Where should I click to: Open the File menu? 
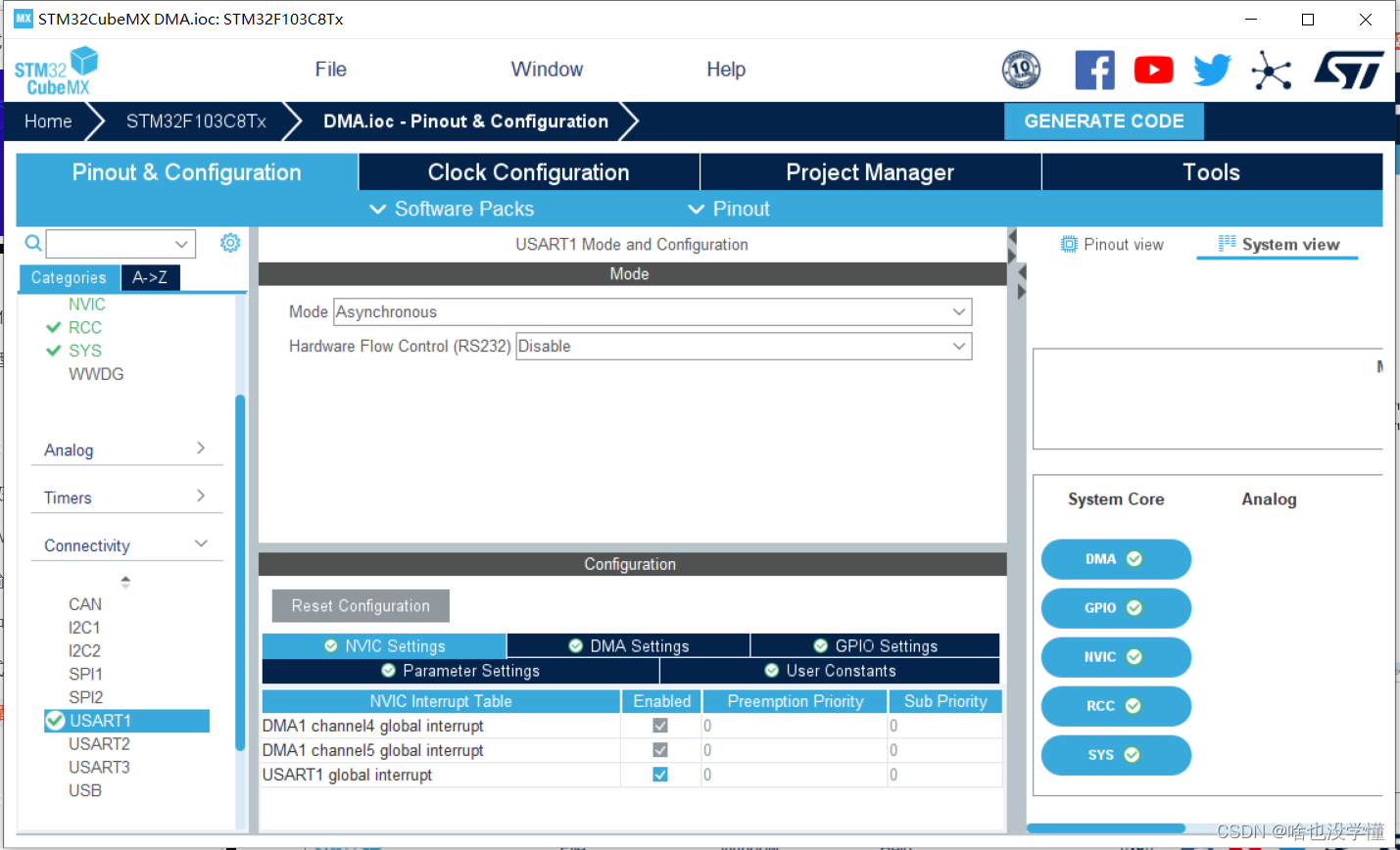click(x=331, y=70)
